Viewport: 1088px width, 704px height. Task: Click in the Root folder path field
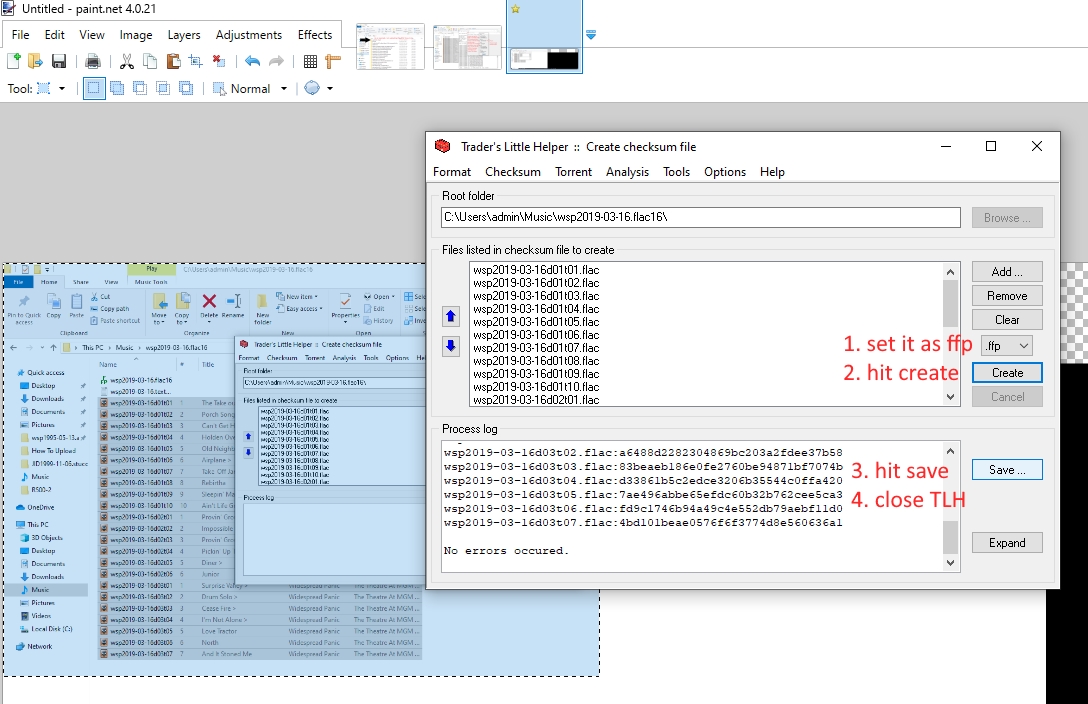coord(701,217)
